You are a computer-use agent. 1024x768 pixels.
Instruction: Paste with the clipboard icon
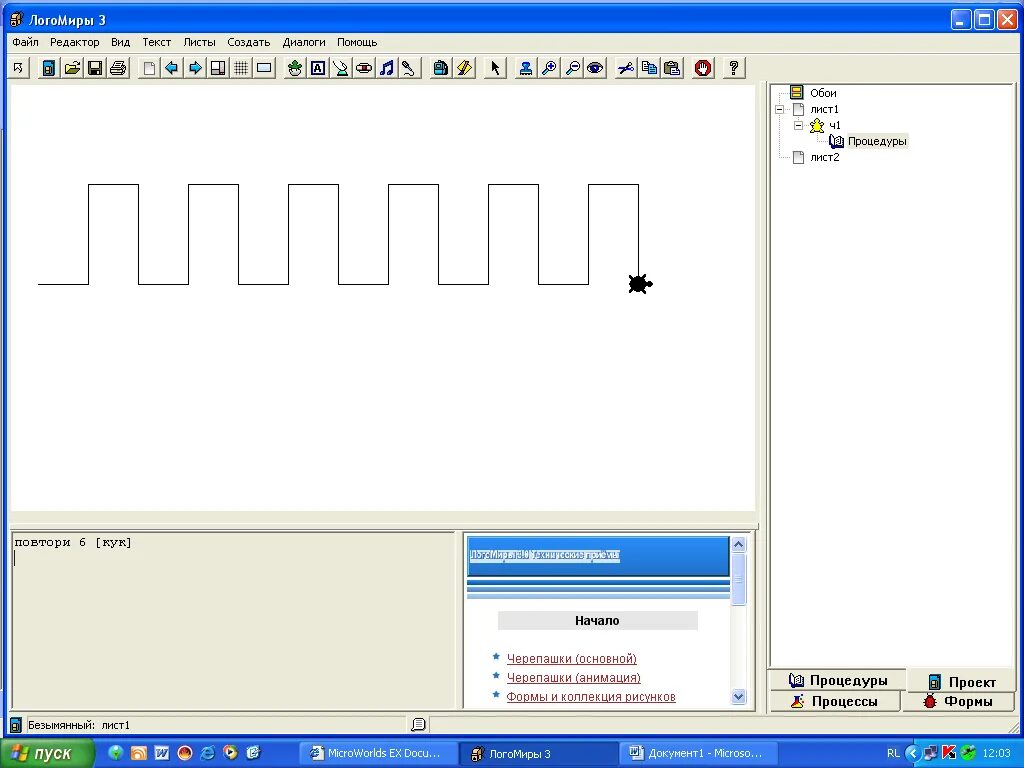[x=672, y=68]
